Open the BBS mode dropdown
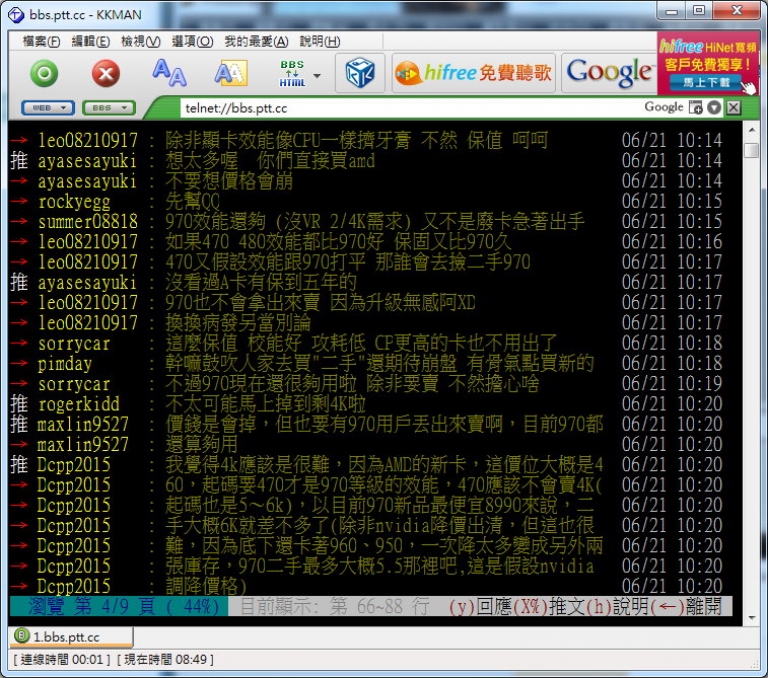The width and height of the screenshot is (768, 678). pyautogui.click(x=109, y=108)
